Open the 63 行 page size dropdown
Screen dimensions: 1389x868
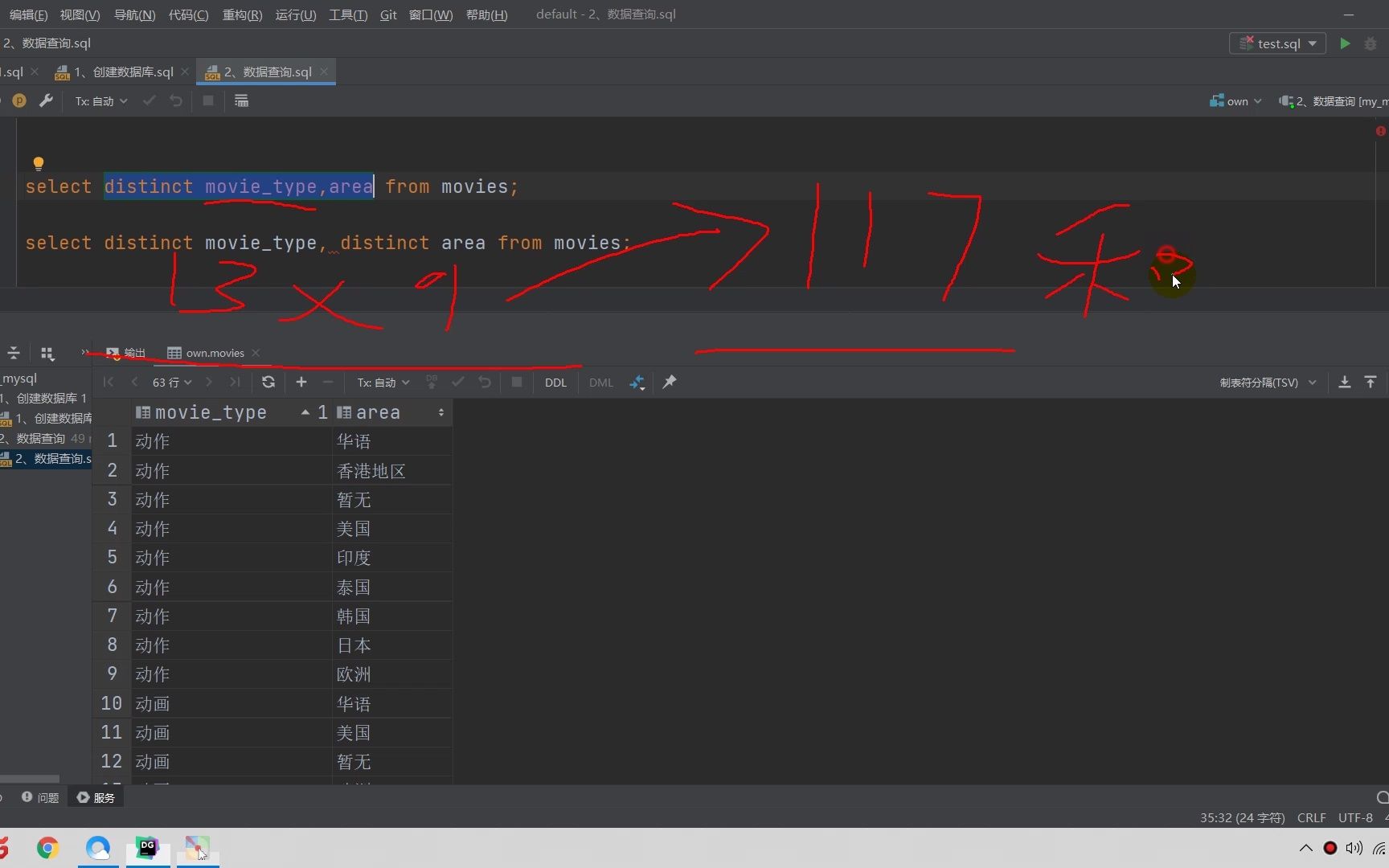coord(171,382)
